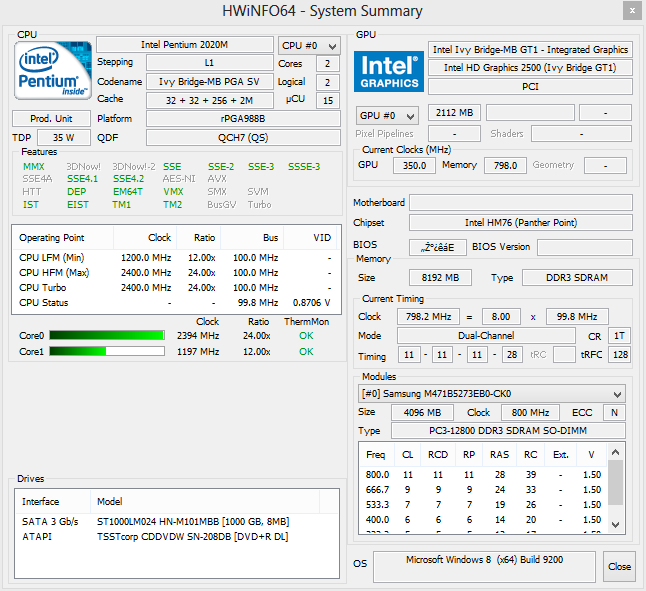Viewport: 646px width, 591px height.
Task: Select the 533.3 frequency timing row
Action: tap(484, 505)
